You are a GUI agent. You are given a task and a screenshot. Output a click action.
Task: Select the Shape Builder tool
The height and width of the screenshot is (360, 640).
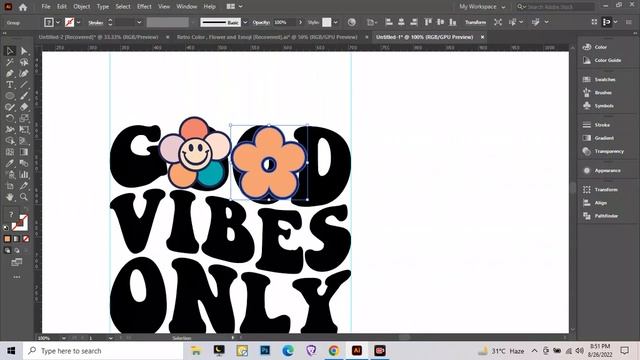(10, 141)
